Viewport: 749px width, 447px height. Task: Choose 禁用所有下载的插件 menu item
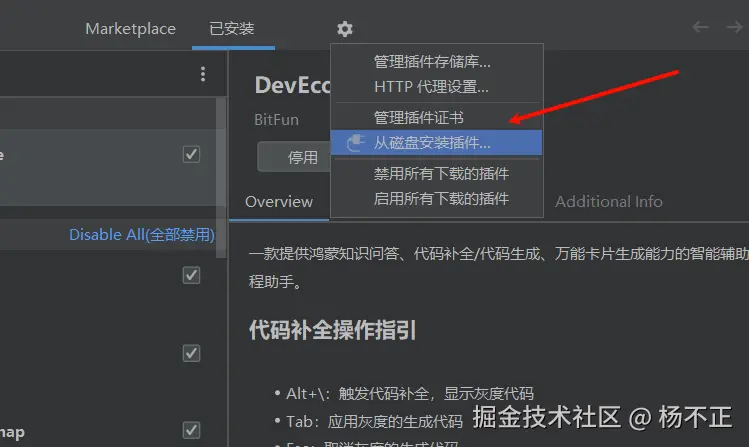tap(437, 173)
